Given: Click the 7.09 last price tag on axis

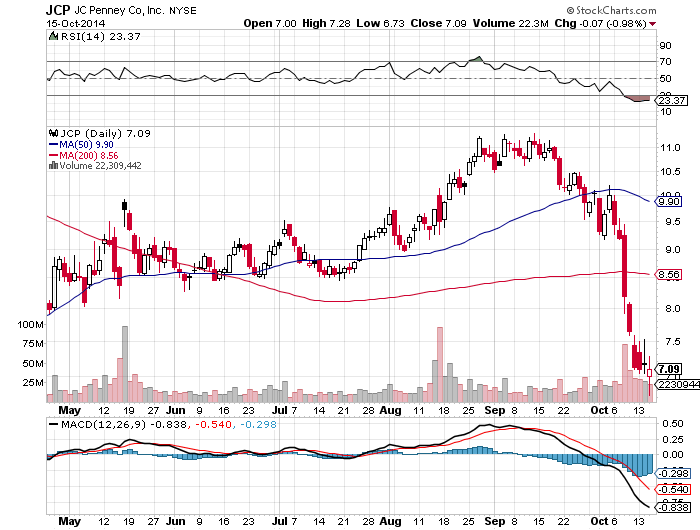Looking at the screenshot, I should coord(668,369).
